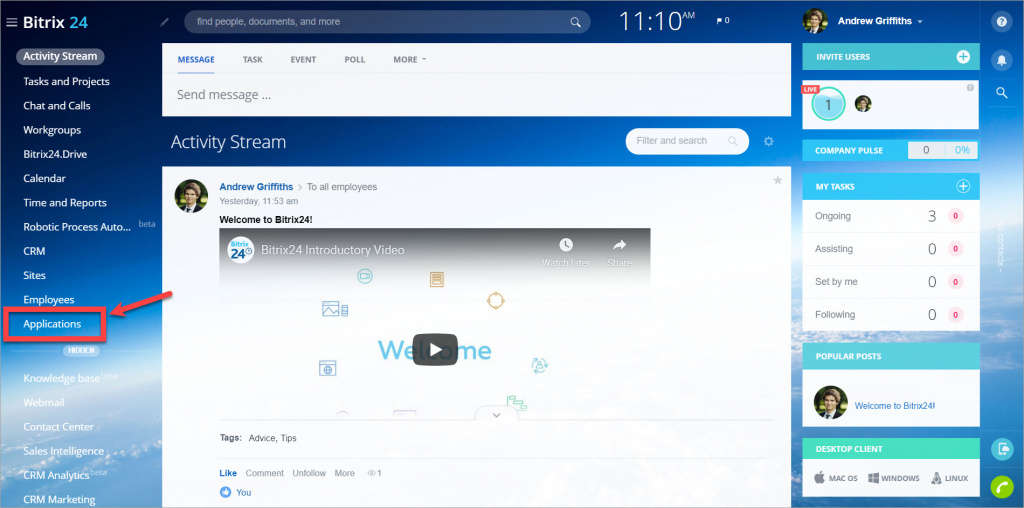This screenshot has height=508, width=1024.
Task: Add a task with My Tasks plus icon
Action: point(963,187)
